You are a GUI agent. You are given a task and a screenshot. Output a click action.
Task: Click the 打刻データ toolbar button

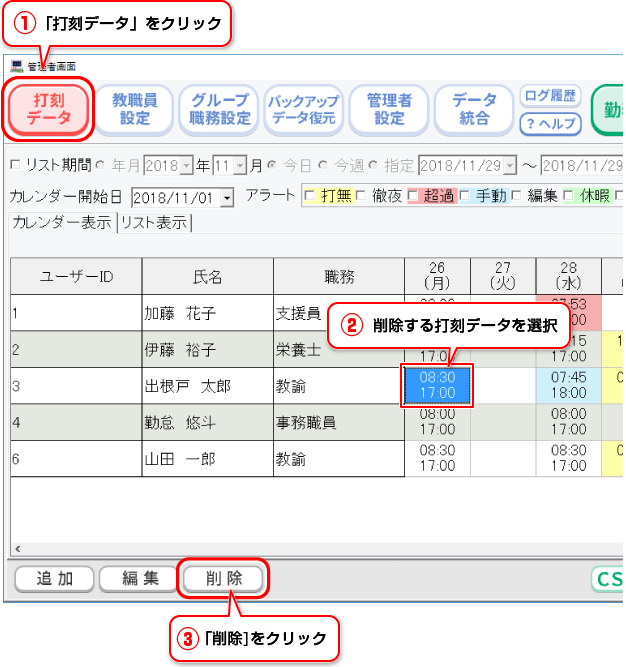(x=51, y=109)
